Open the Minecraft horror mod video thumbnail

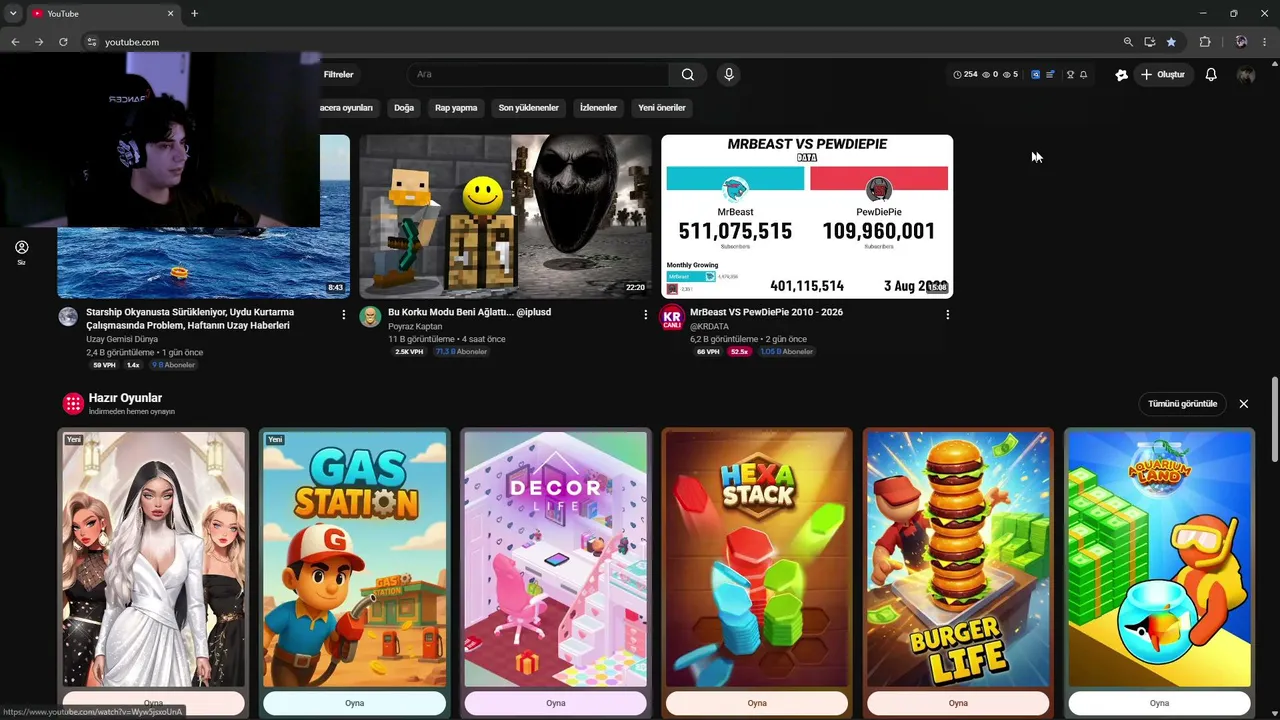[505, 216]
